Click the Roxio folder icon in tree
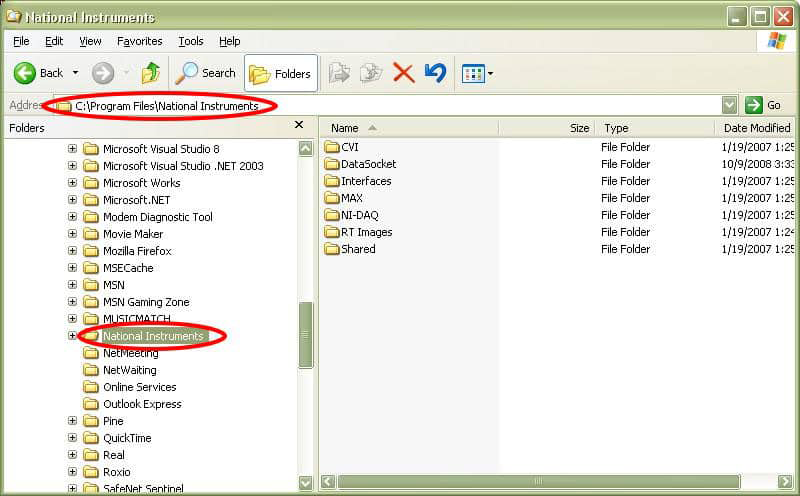Screen dimensions: 800x496 point(91,472)
